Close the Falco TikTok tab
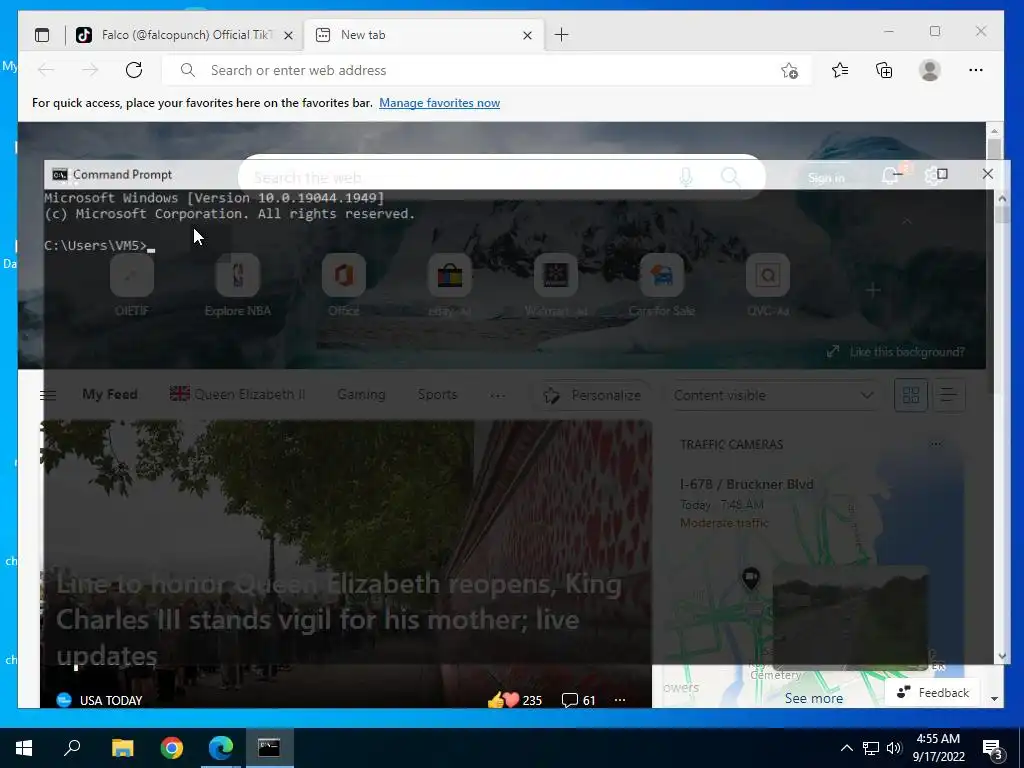The width and height of the screenshot is (1024, 768). tap(288, 35)
